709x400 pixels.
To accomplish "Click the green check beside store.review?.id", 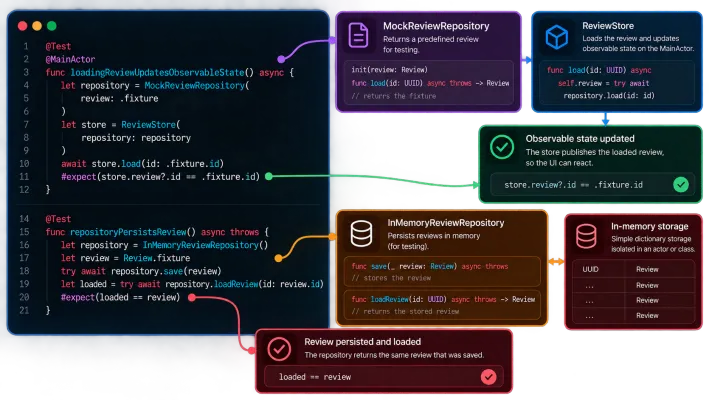I will click(681, 184).
